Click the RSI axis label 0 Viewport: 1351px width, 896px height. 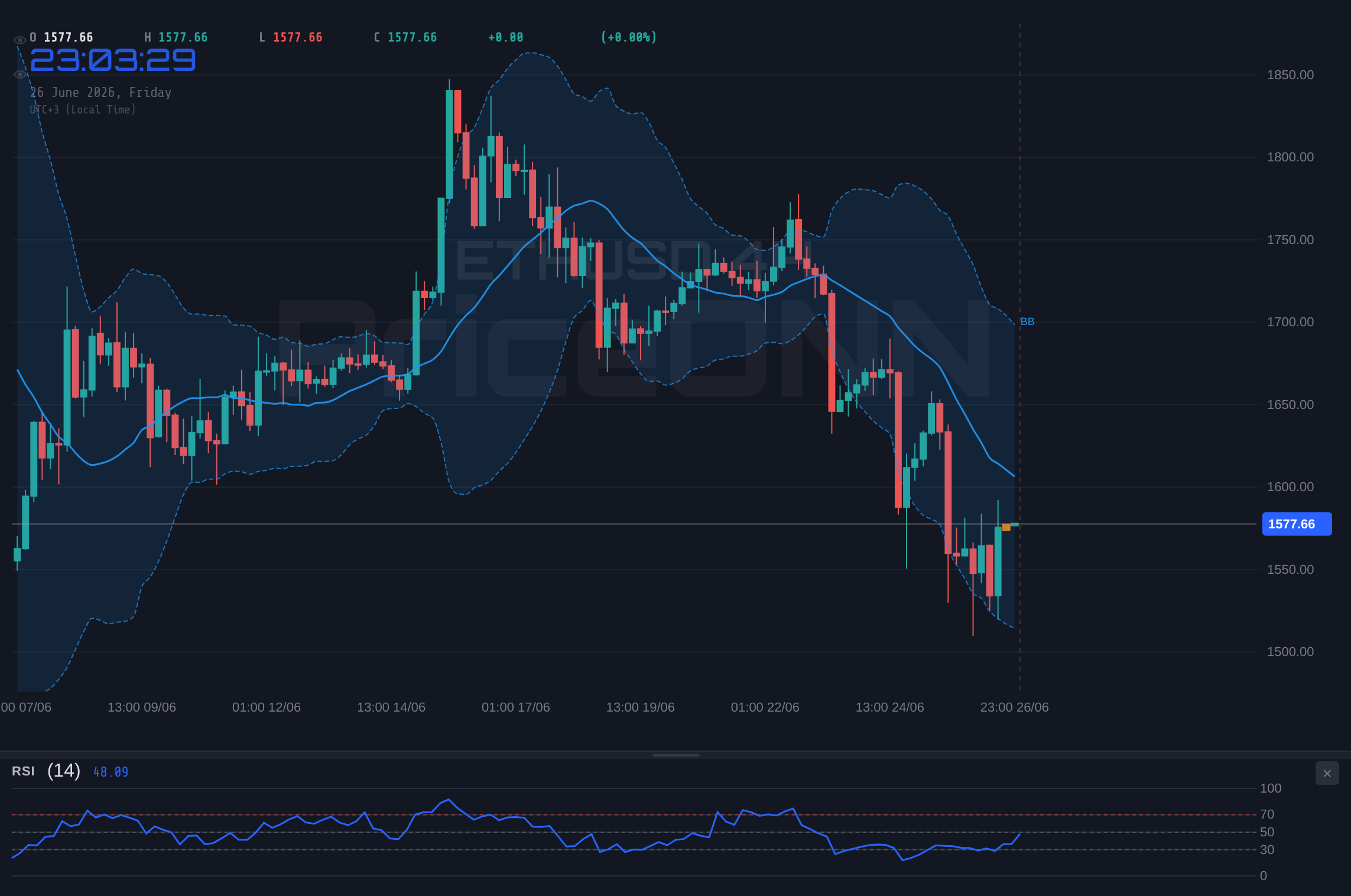(1264, 876)
